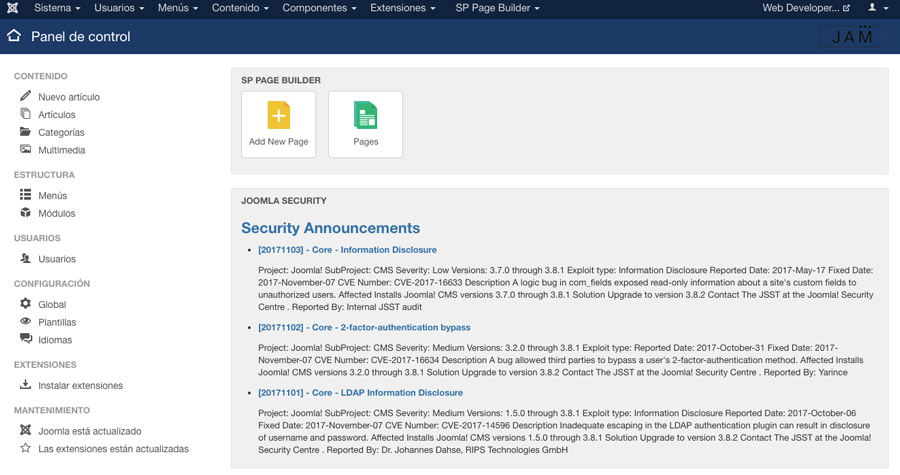The height and width of the screenshot is (475, 900).
Task: Click the Joomla logo icon in the top bar
Action: click(x=12, y=8)
